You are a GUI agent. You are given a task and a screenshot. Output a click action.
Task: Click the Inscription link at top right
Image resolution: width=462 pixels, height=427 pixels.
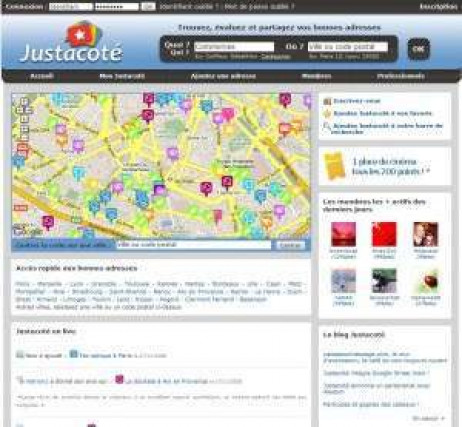pos(439,6)
